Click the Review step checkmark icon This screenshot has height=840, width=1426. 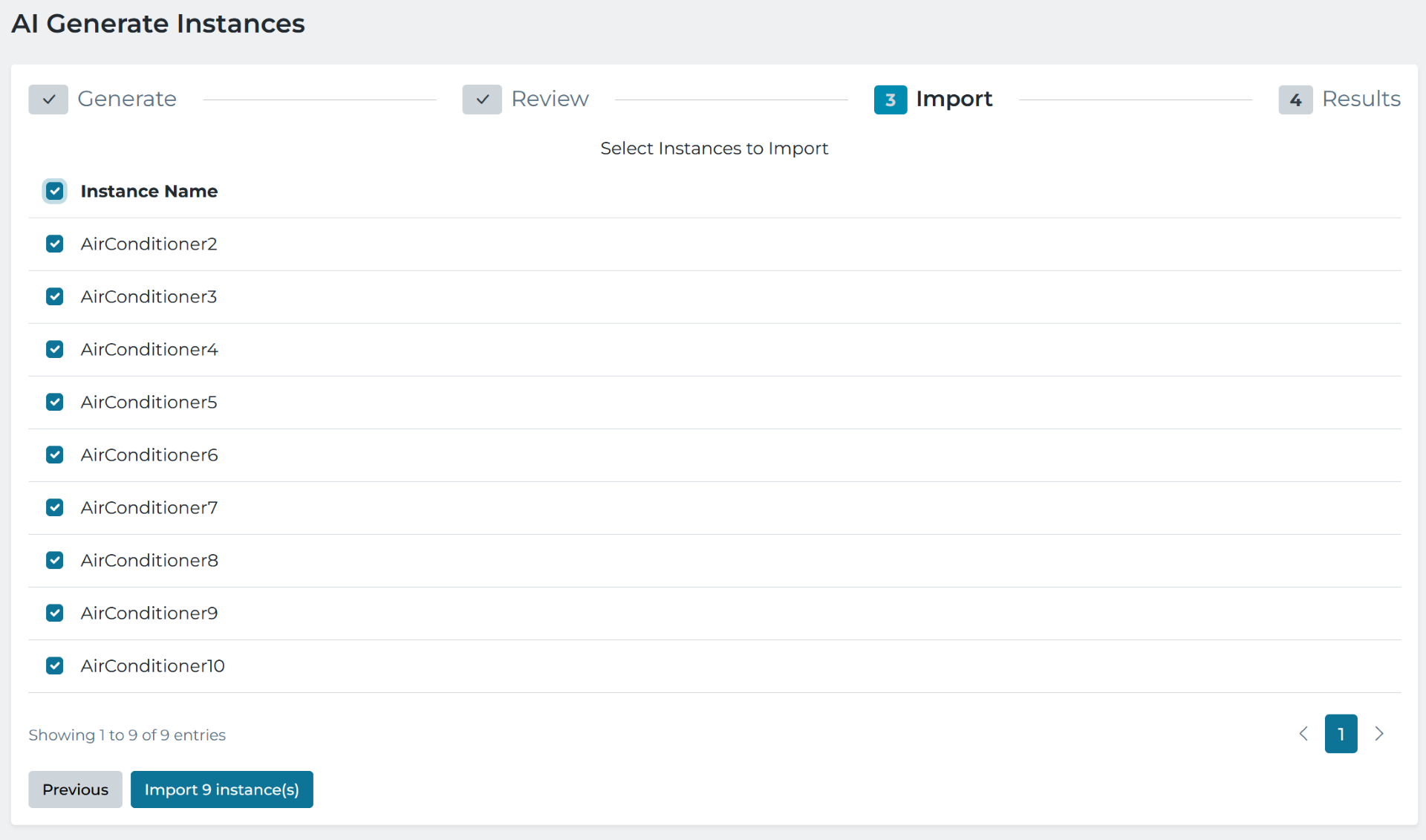pyautogui.click(x=482, y=100)
